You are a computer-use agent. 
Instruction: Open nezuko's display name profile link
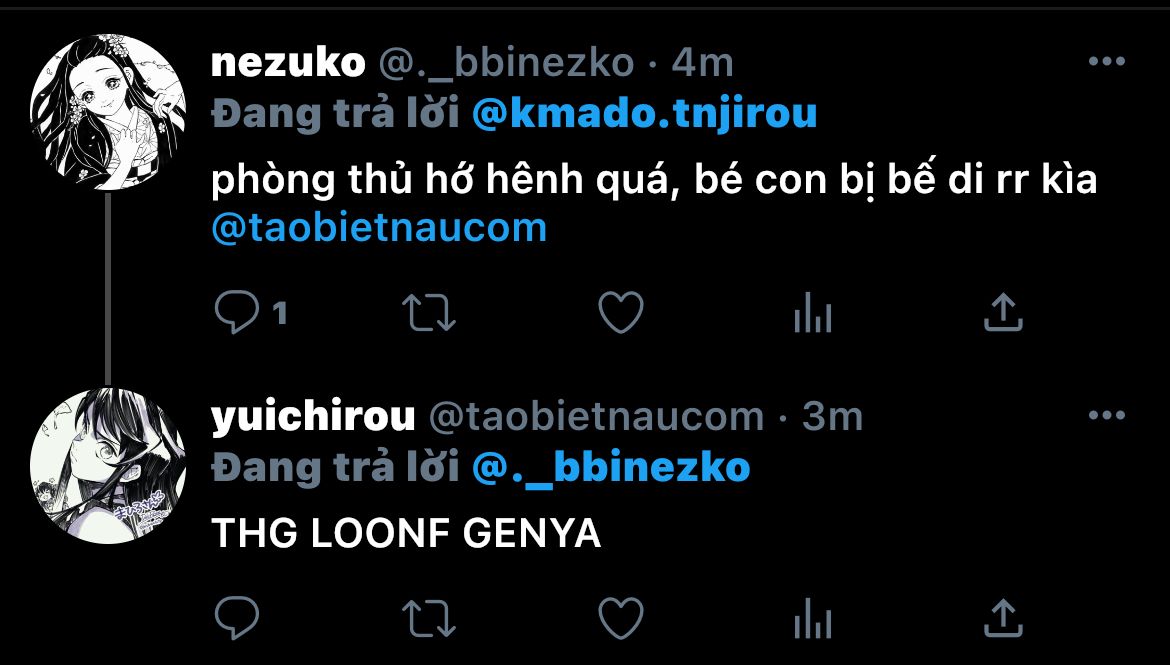(288, 63)
